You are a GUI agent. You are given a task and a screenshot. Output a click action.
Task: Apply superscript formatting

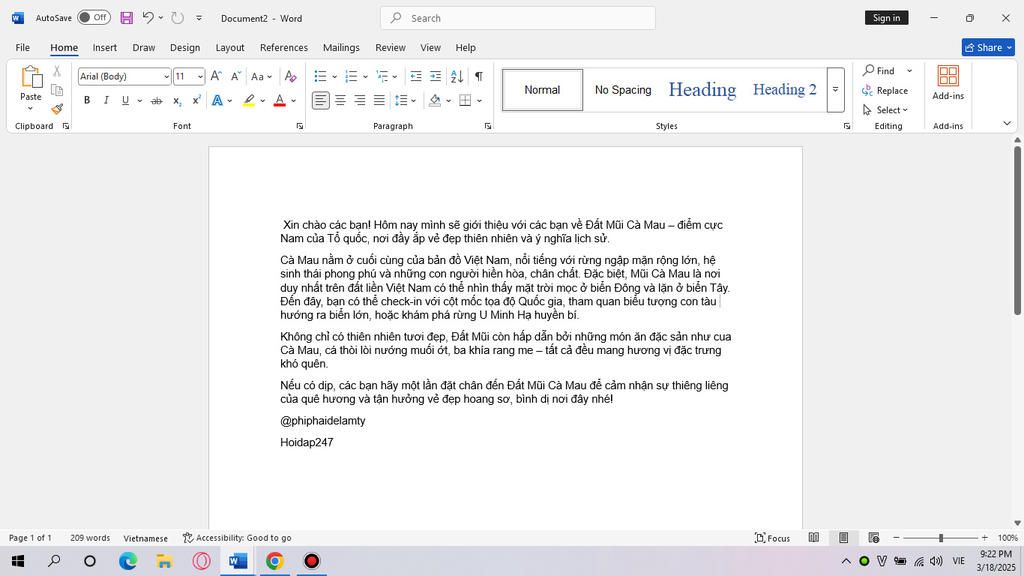[x=196, y=101]
